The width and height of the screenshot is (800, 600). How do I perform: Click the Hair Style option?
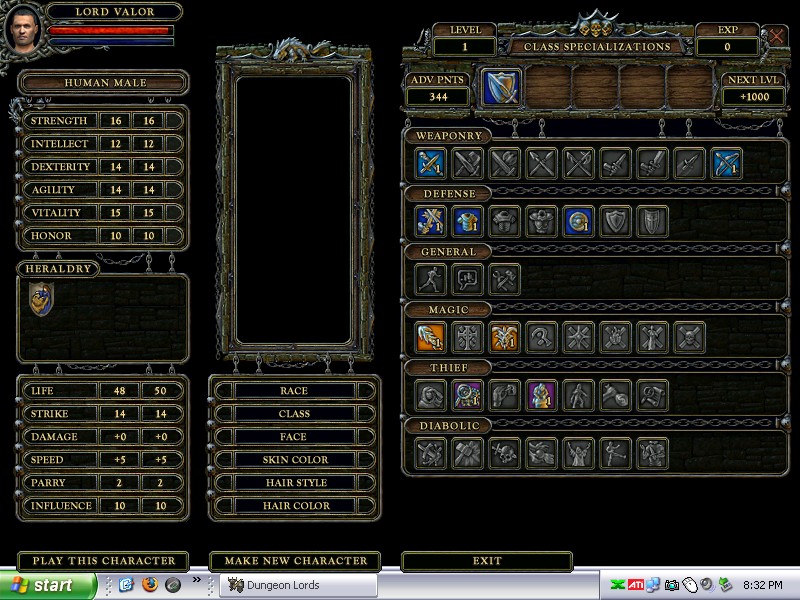pos(294,483)
